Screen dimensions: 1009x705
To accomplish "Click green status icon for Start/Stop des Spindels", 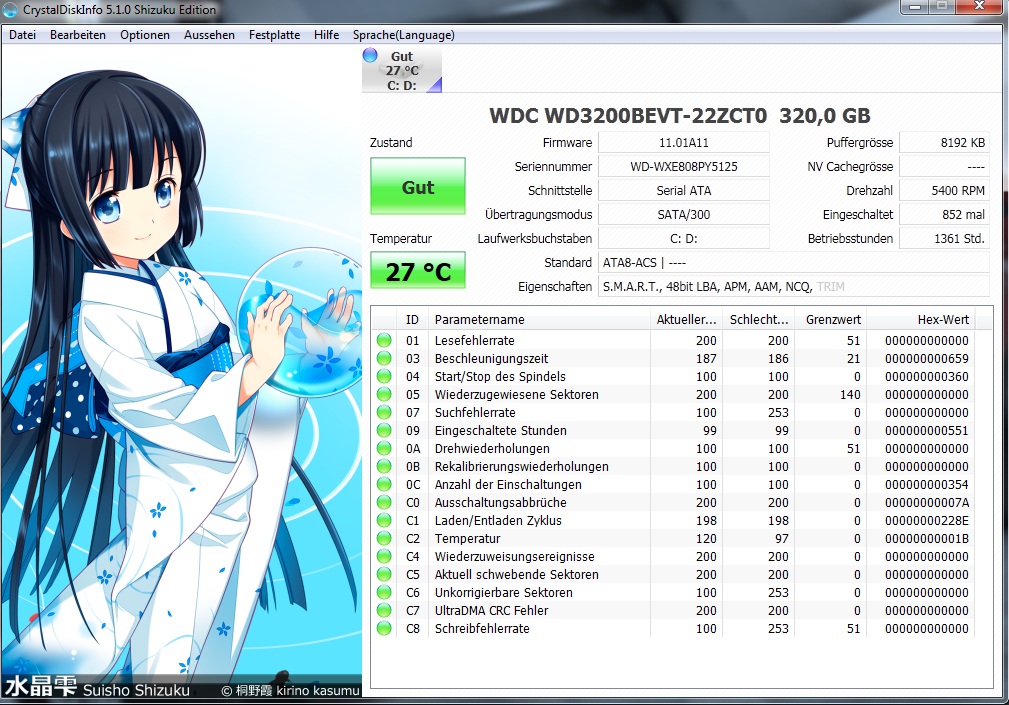I will coord(384,376).
